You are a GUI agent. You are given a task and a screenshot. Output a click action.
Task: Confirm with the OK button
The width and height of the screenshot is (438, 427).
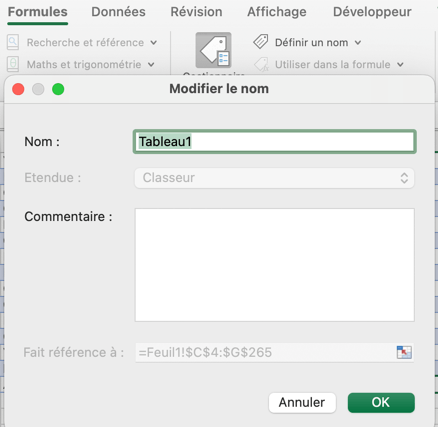(x=381, y=403)
